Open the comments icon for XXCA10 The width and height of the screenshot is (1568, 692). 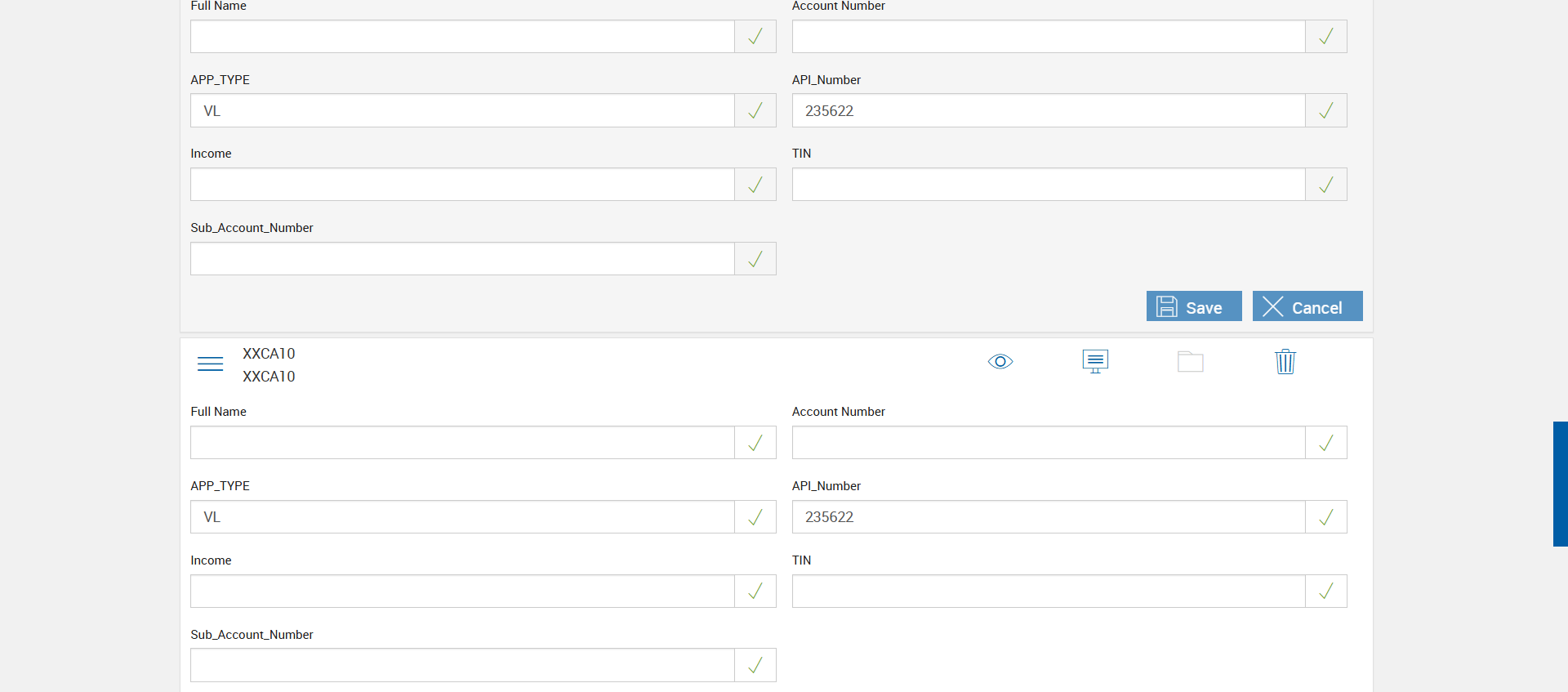coord(1095,361)
